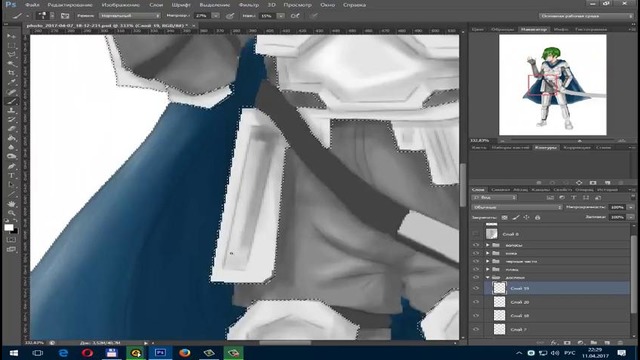This screenshot has height=360, width=640.
Task: Open the Просмотр menu
Action: 298,5
